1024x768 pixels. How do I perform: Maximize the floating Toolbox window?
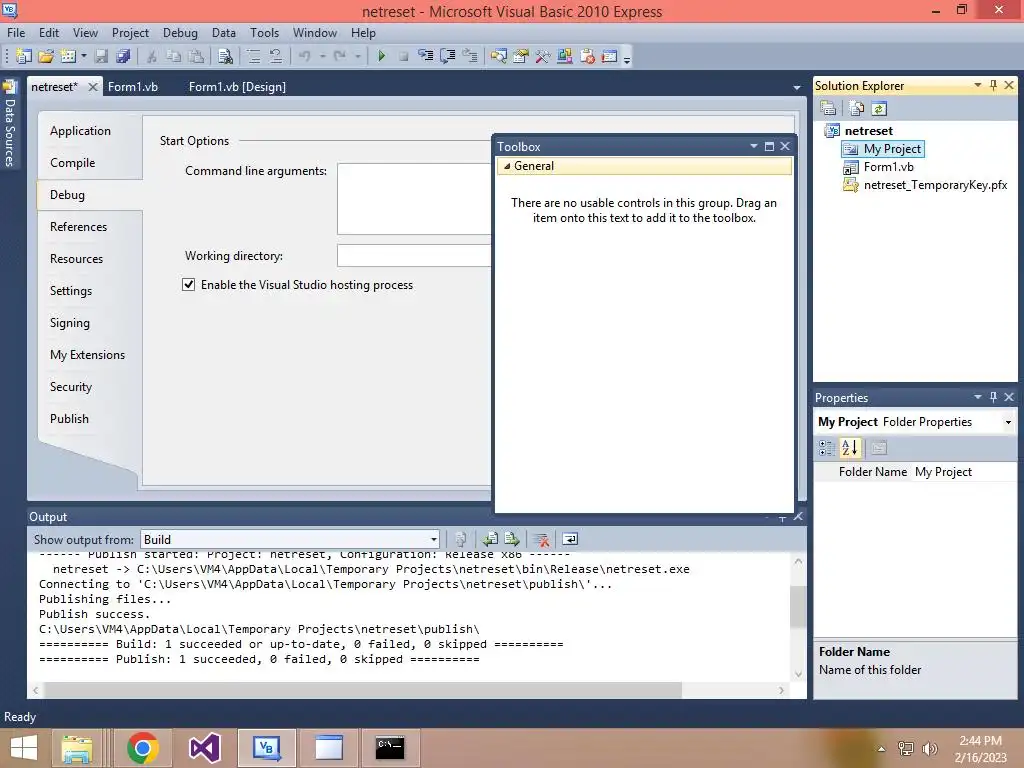769,146
